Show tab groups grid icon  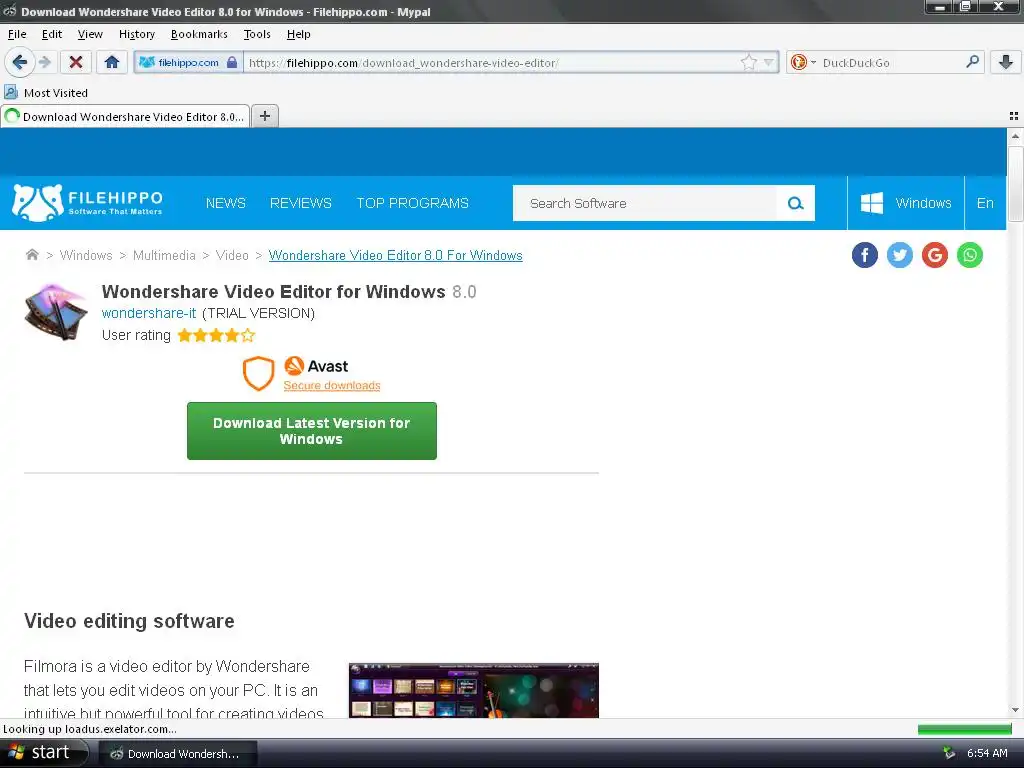point(1014,116)
